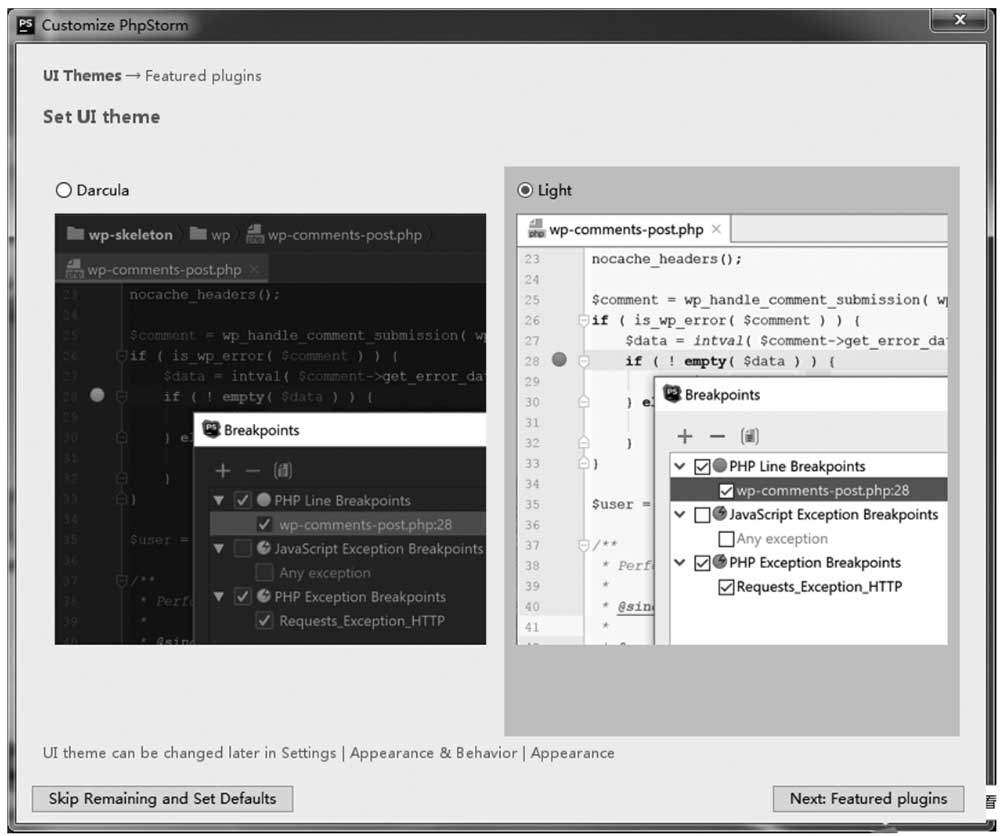Click remove breakpoint minus in Light preview

[717, 436]
